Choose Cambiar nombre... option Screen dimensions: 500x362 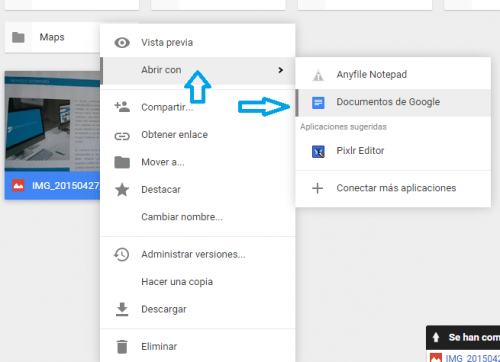[198, 217]
